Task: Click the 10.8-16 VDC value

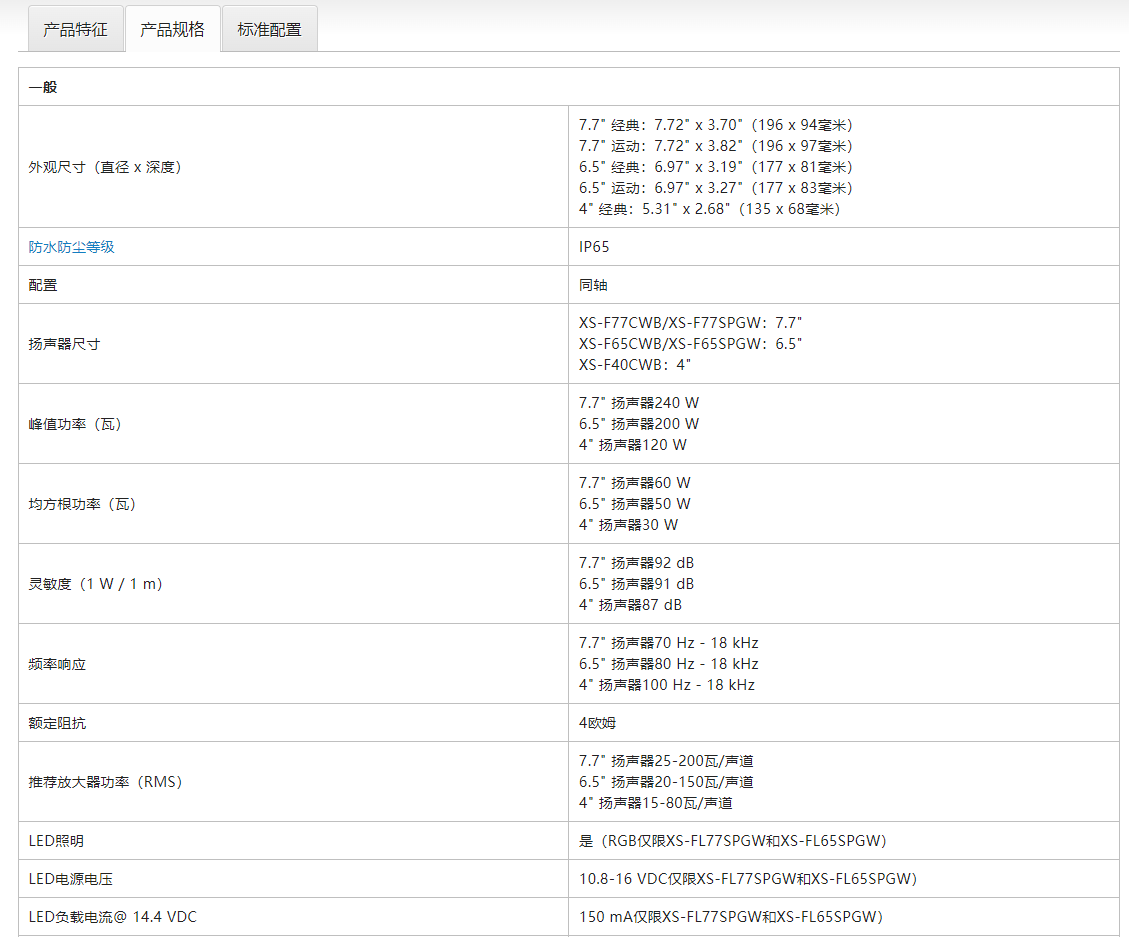Action: coord(747,879)
